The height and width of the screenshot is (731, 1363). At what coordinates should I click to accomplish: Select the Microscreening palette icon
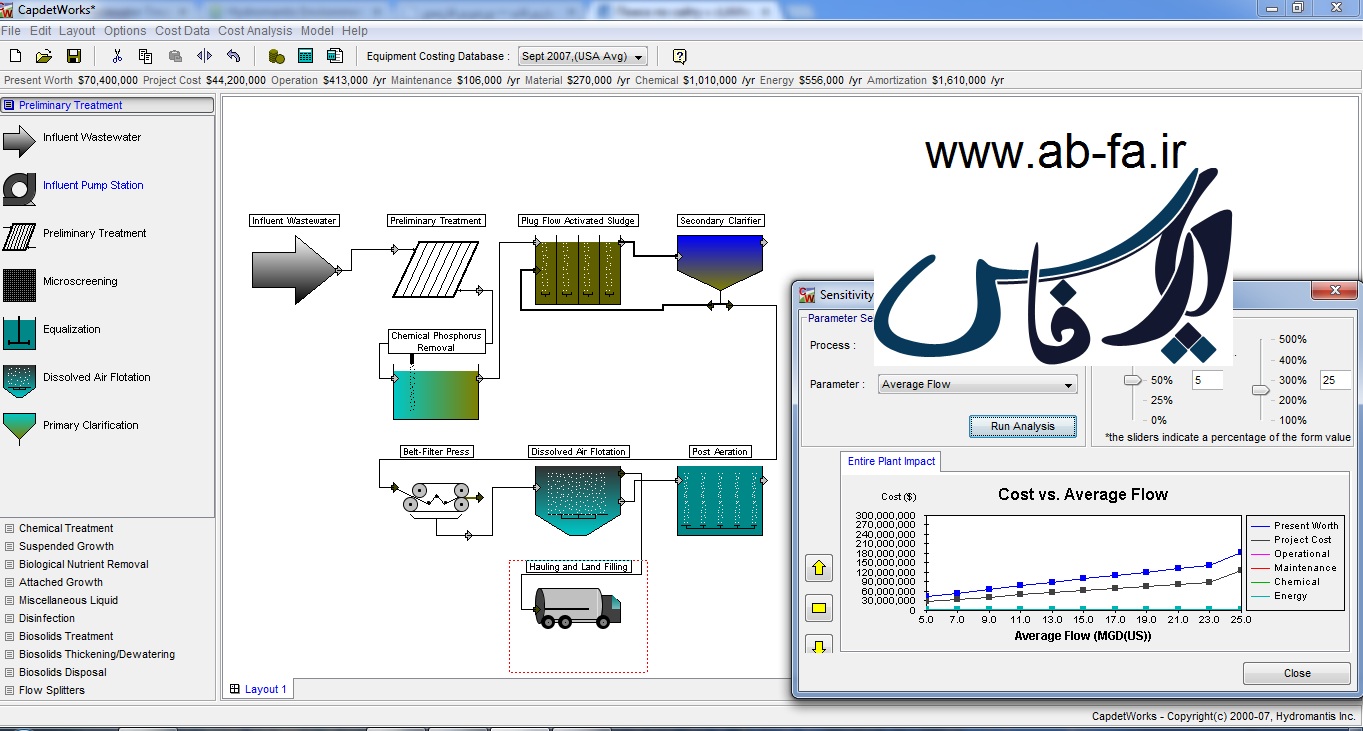tap(19, 285)
